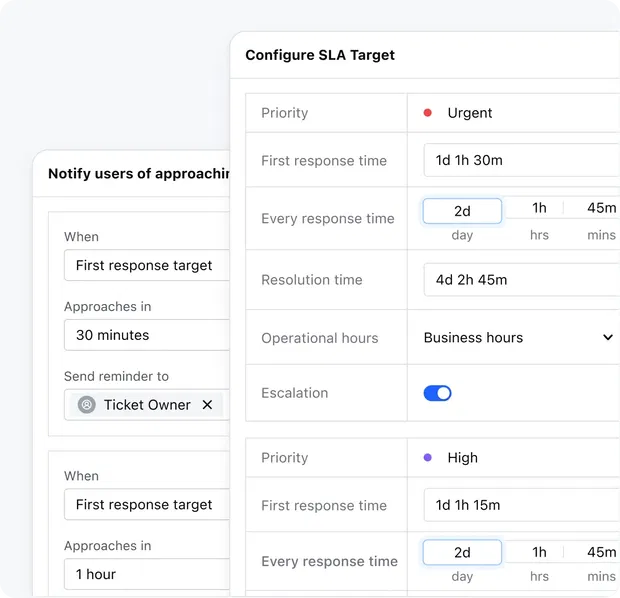This screenshot has height=598, width=620.
Task: Click First response time label in High section
Action: (324, 505)
